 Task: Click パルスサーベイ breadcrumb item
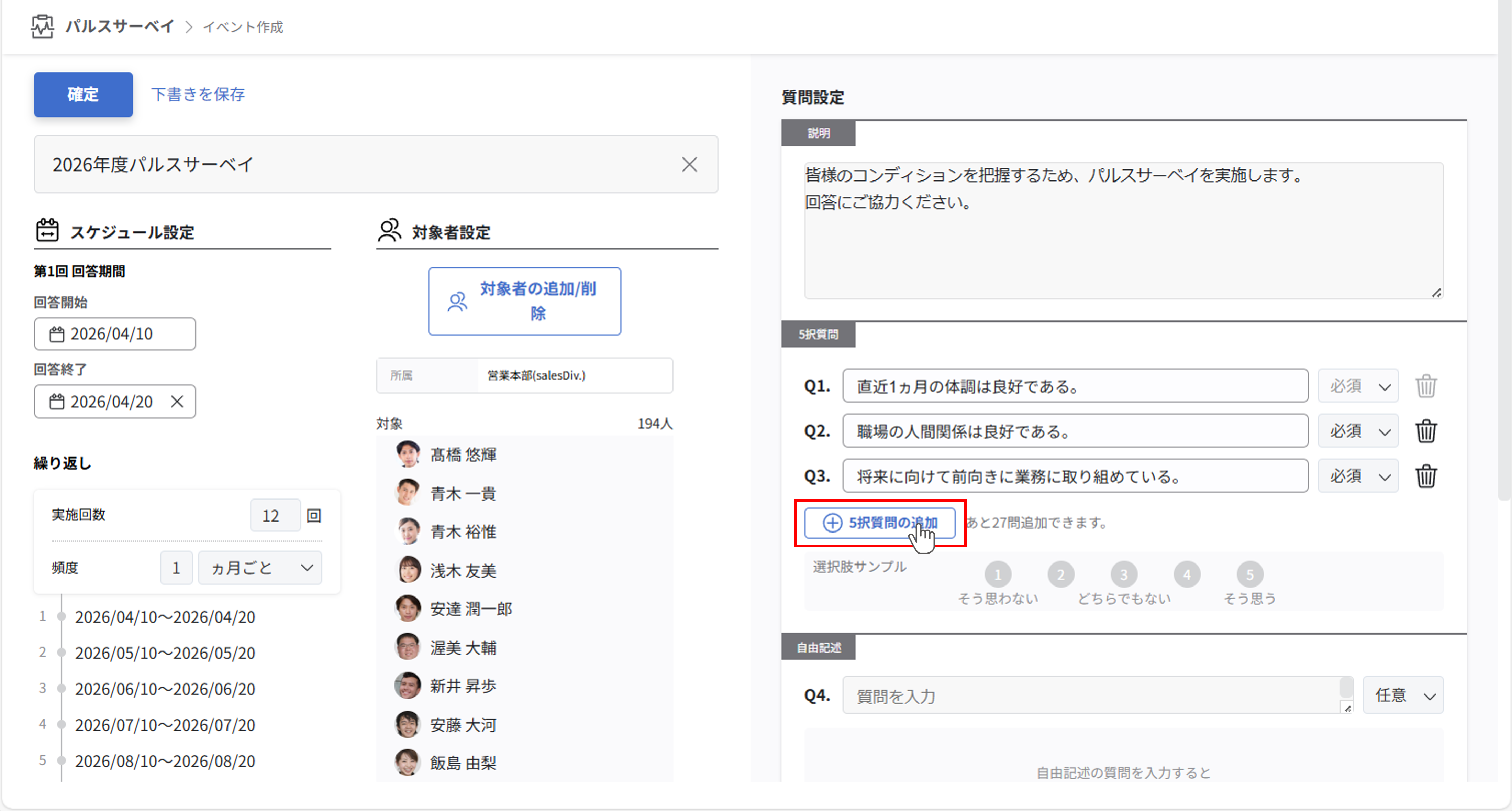[x=120, y=26]
